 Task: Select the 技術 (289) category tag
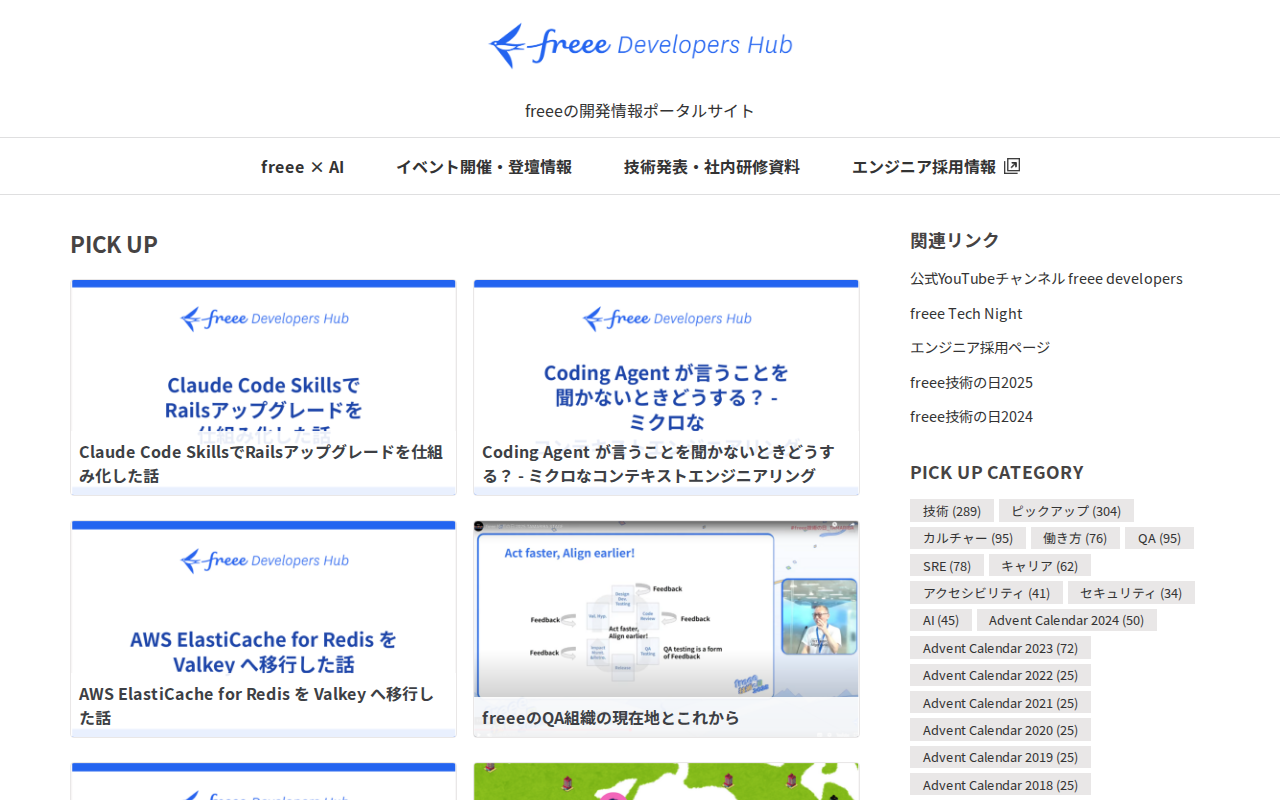[x=952, y=511]
